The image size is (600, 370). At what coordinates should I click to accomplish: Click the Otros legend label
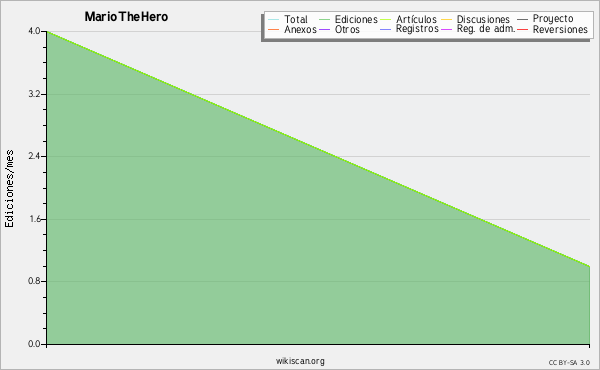pos(347,29)
